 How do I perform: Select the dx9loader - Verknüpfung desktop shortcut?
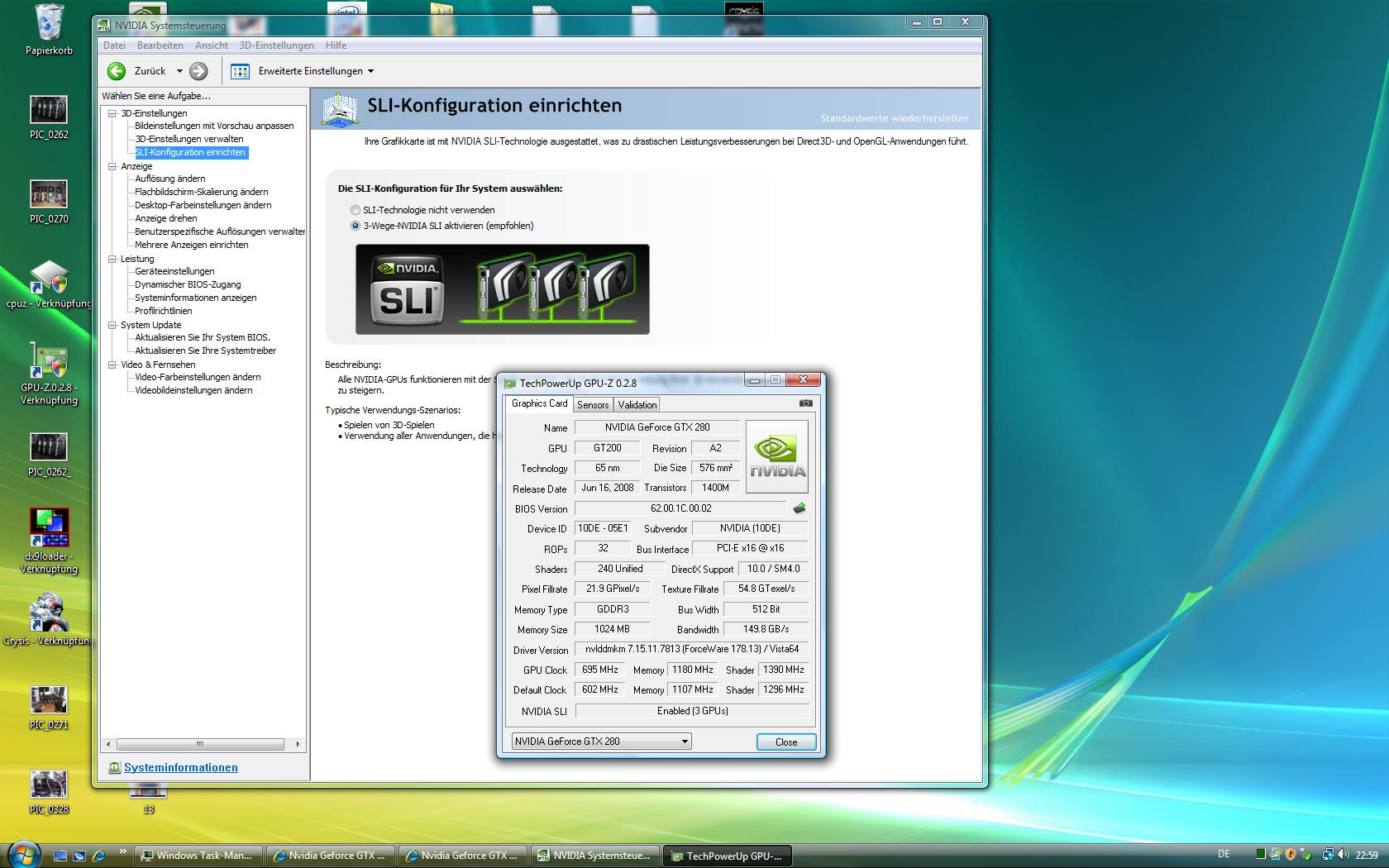coord(49,541)
